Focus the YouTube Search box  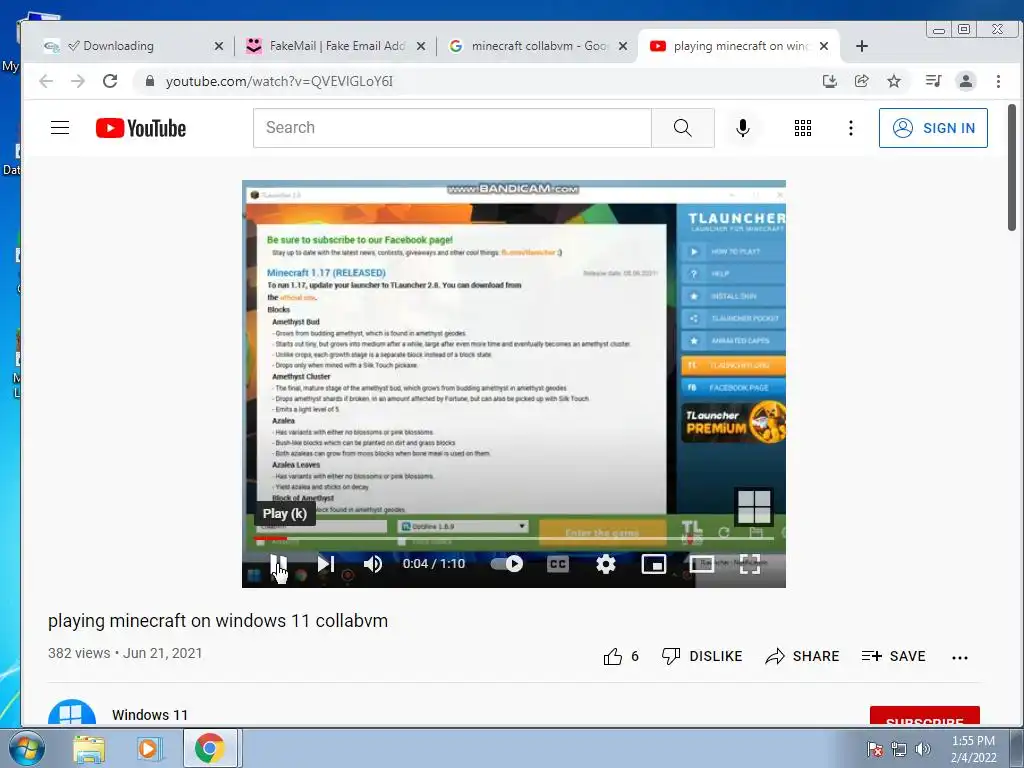pos(452,127)
